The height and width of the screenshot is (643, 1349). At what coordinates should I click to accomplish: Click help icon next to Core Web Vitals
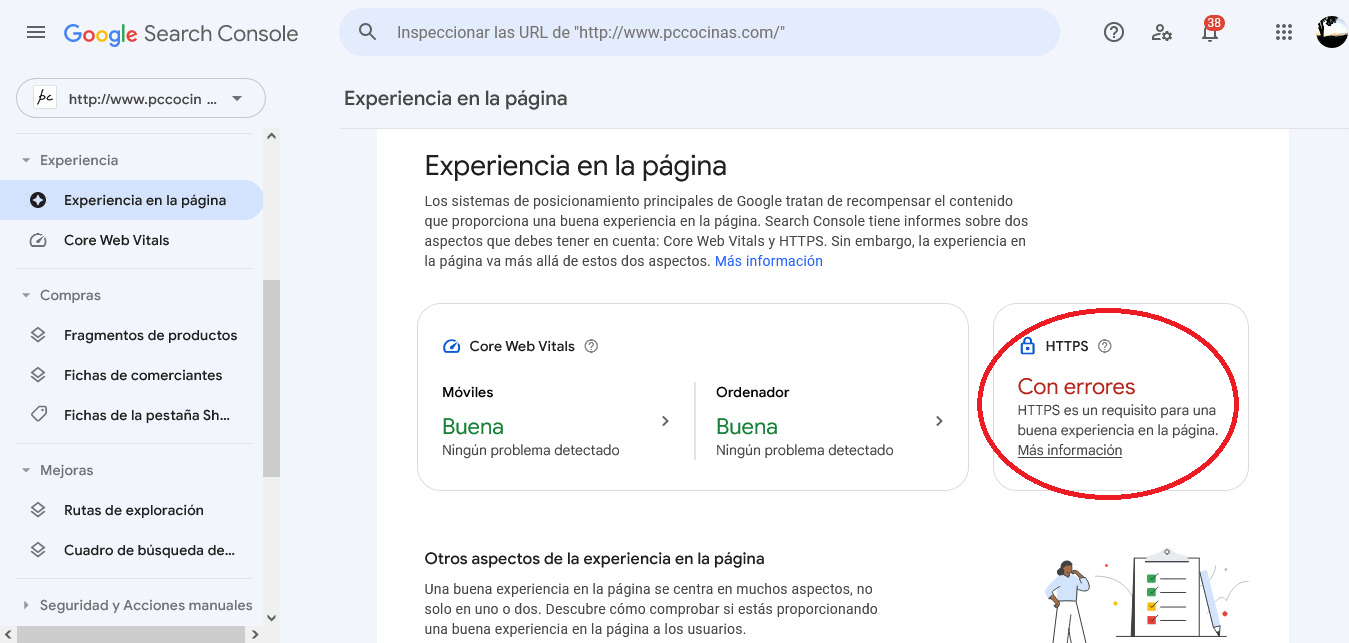pyautogui.click(x=591, y=346)
